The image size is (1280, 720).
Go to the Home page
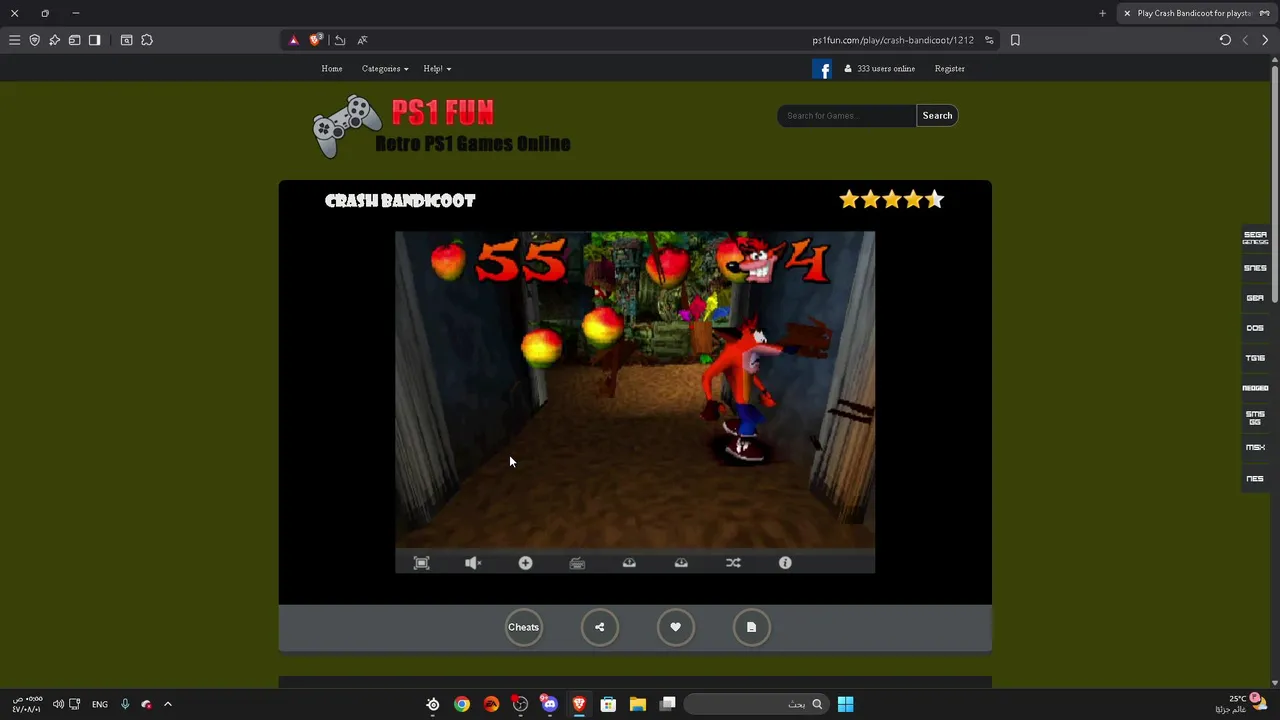(332, 69)
